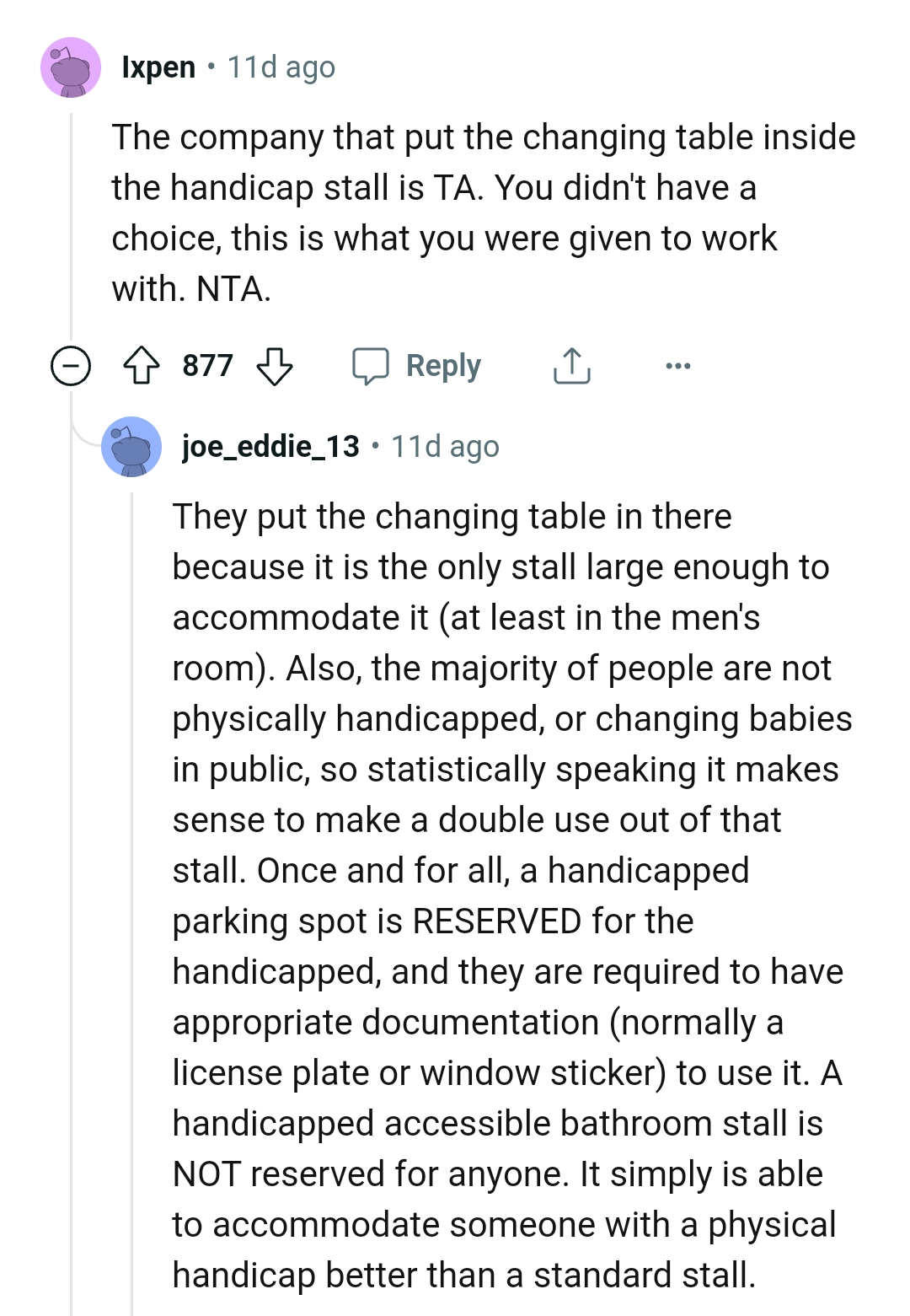
Task: Open the three-dot more options menu
Action: [x=677, y=366]
